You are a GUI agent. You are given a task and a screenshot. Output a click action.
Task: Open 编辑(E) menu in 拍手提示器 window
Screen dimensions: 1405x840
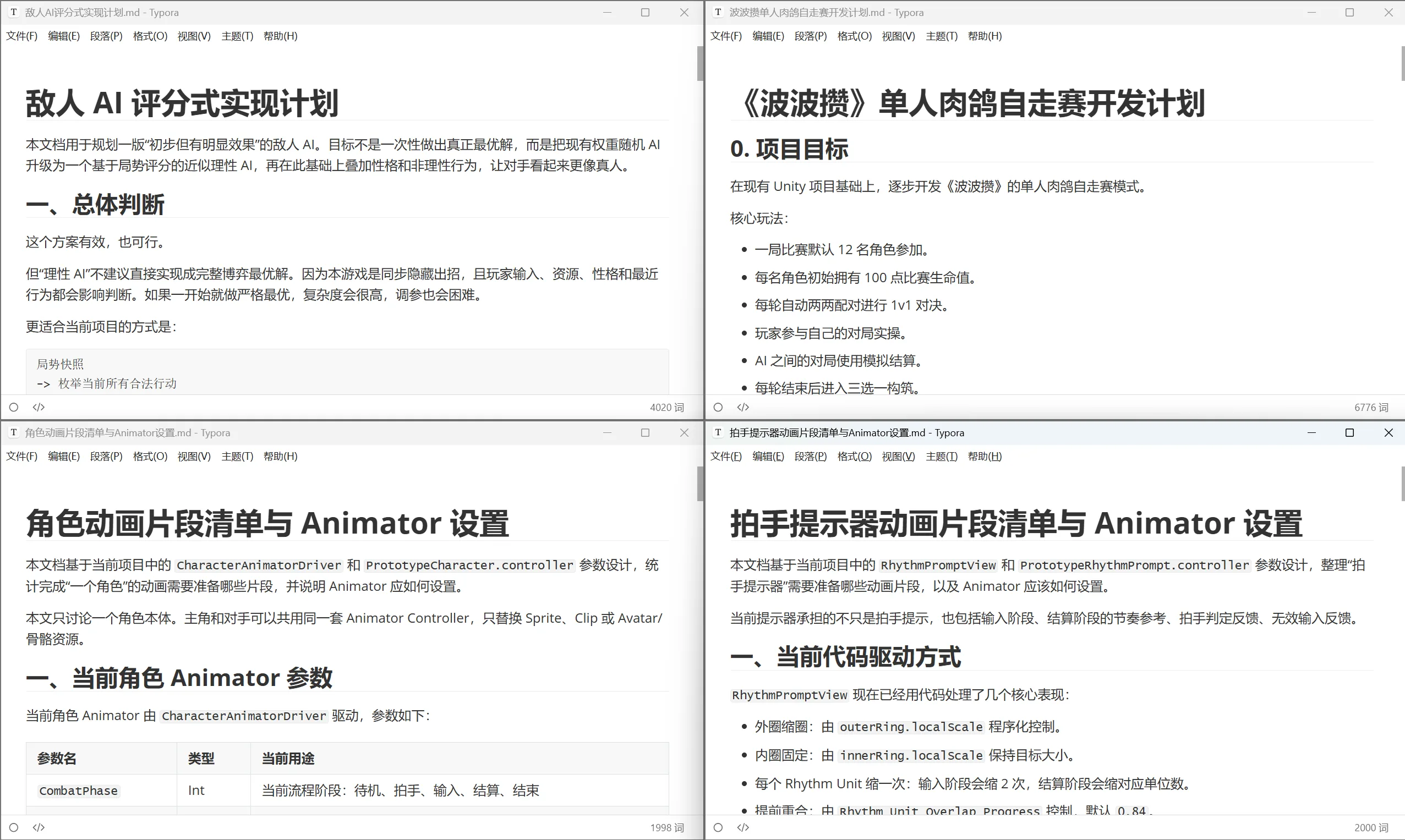click(768, 456)
